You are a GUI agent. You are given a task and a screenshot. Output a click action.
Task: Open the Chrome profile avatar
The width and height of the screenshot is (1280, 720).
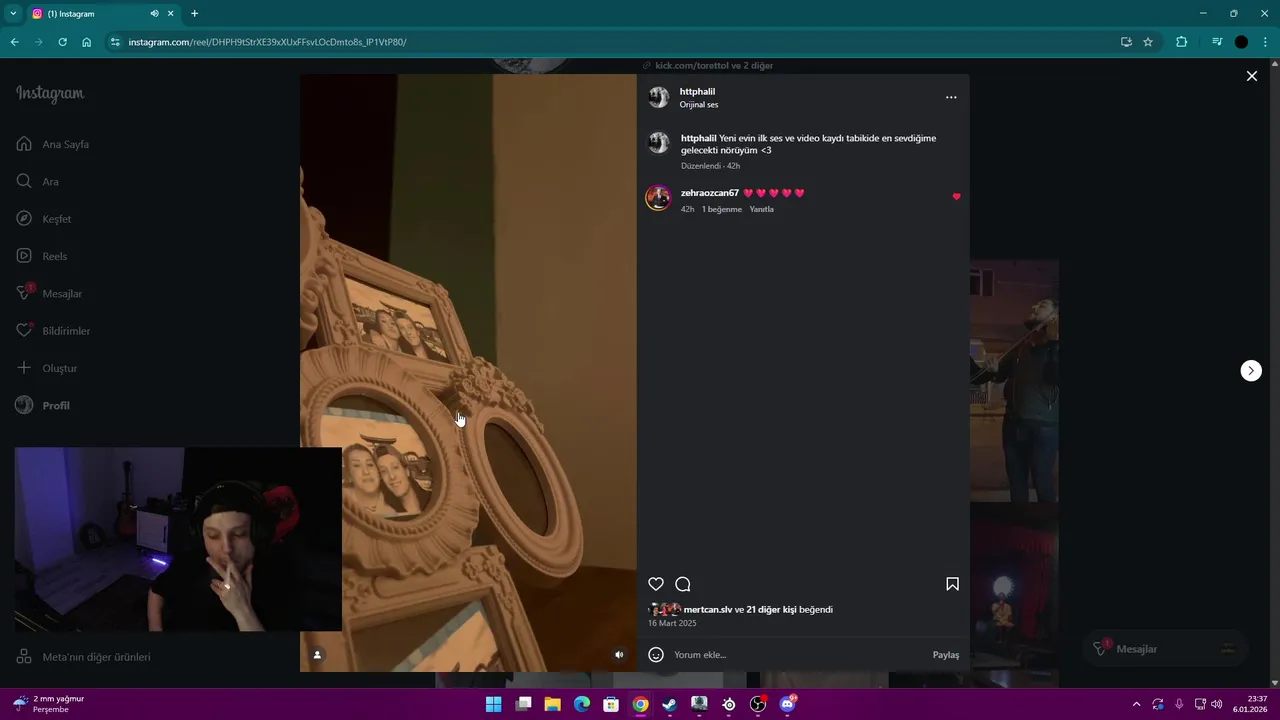pyautogui.click(x=1241, y=42)
